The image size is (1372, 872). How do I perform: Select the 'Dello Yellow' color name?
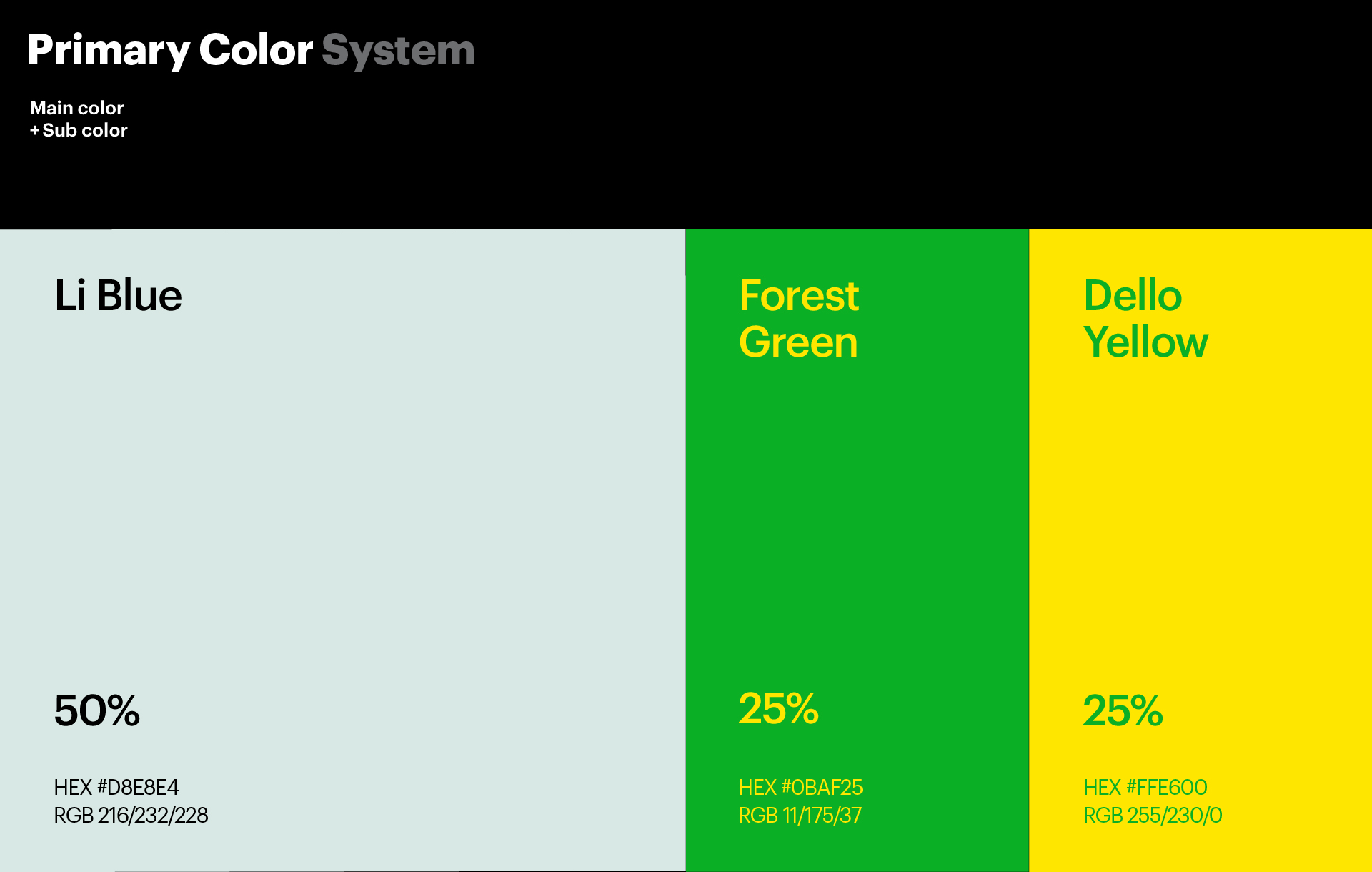tap(1145, 319)
